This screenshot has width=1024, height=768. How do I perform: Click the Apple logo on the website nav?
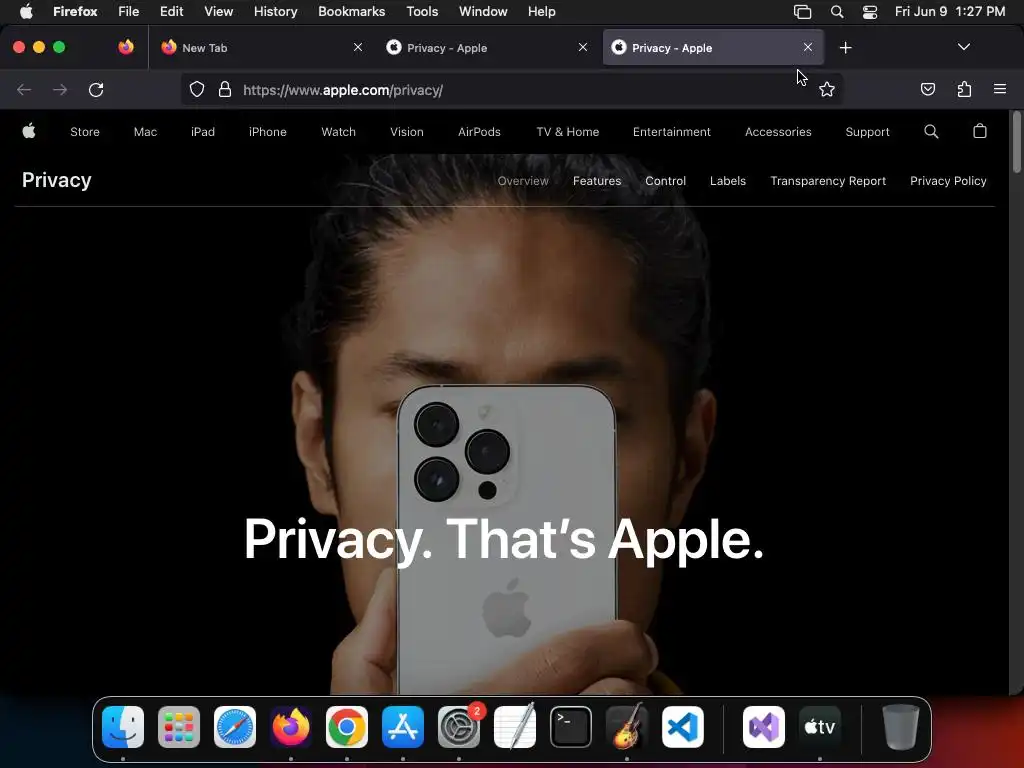(29, 131)
